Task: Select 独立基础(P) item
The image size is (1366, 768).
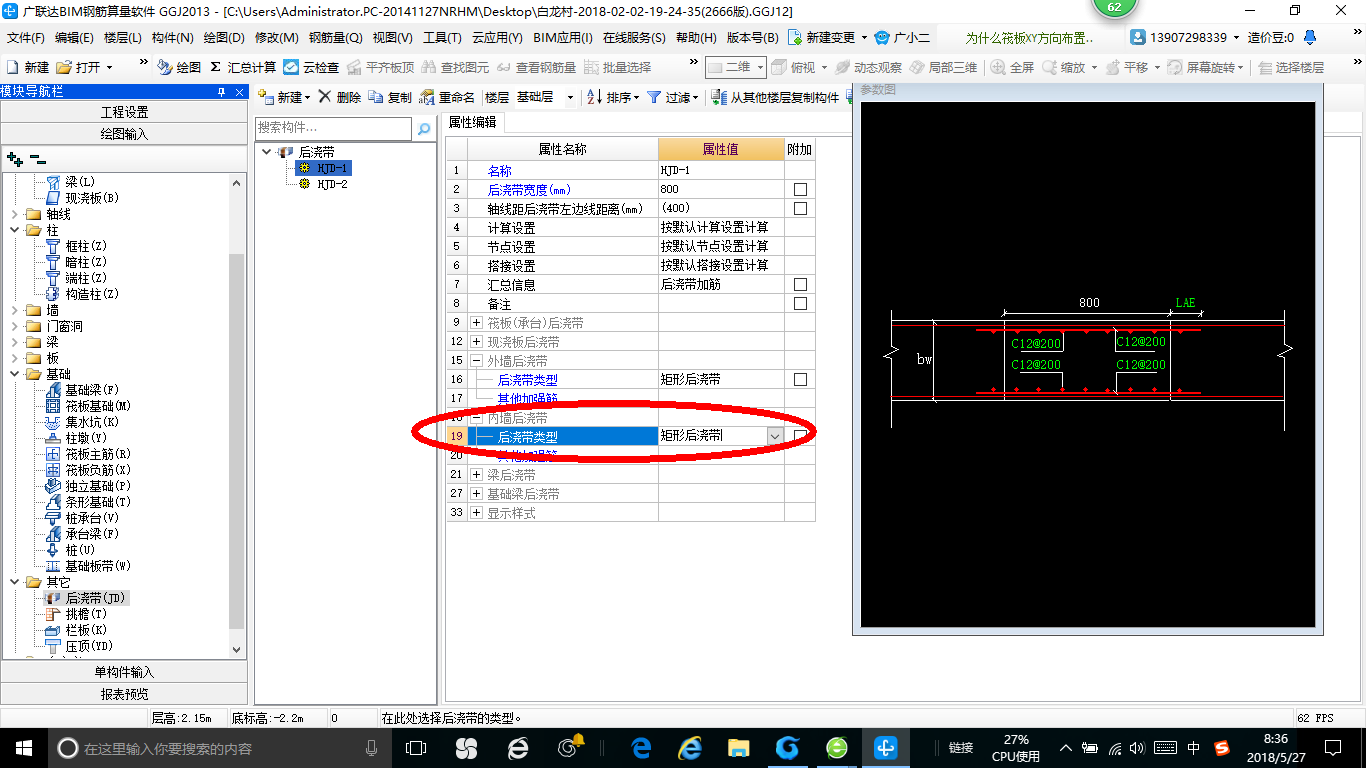Action: tap(88, 486)
